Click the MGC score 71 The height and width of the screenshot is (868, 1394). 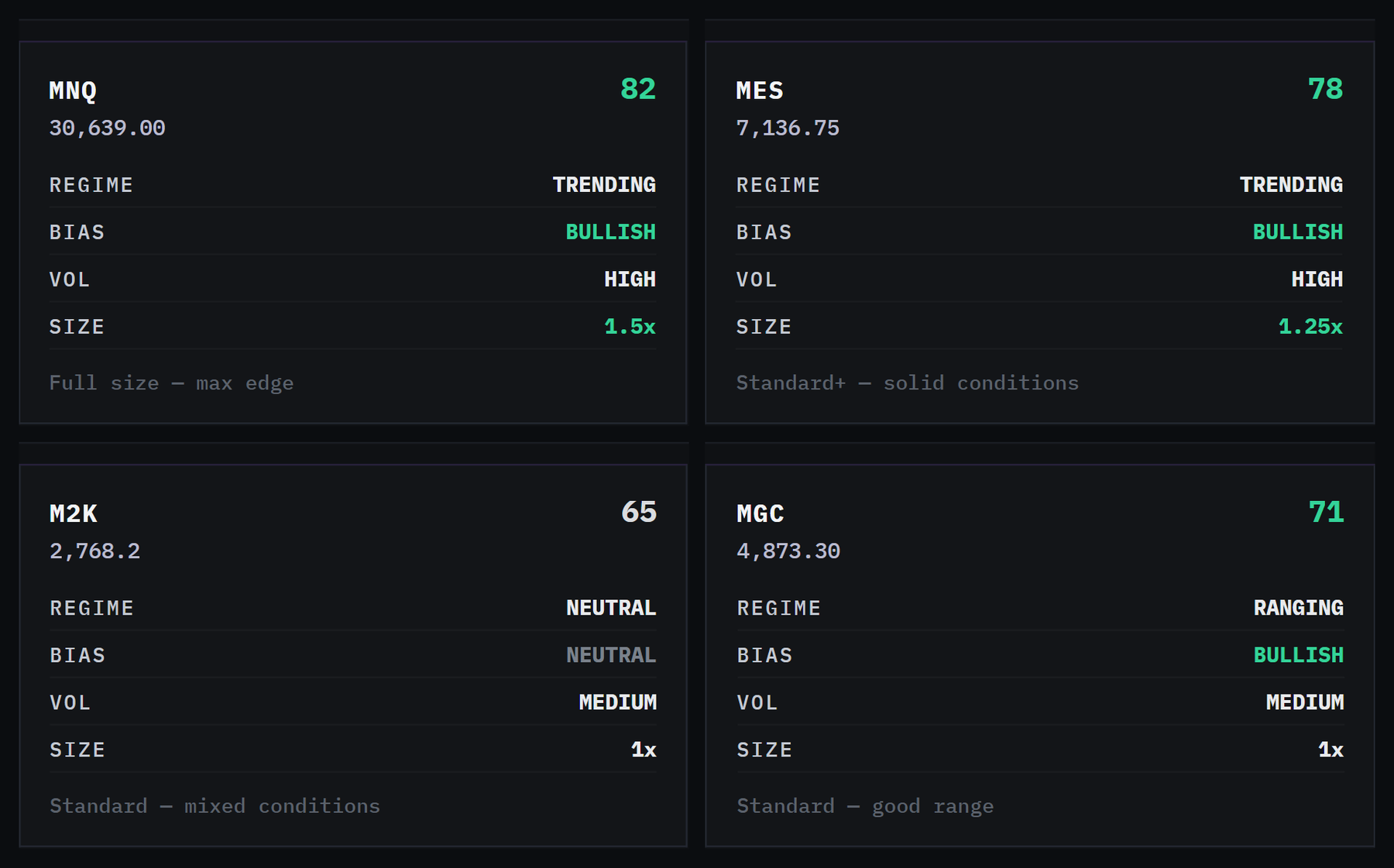tap(1326, 513)
